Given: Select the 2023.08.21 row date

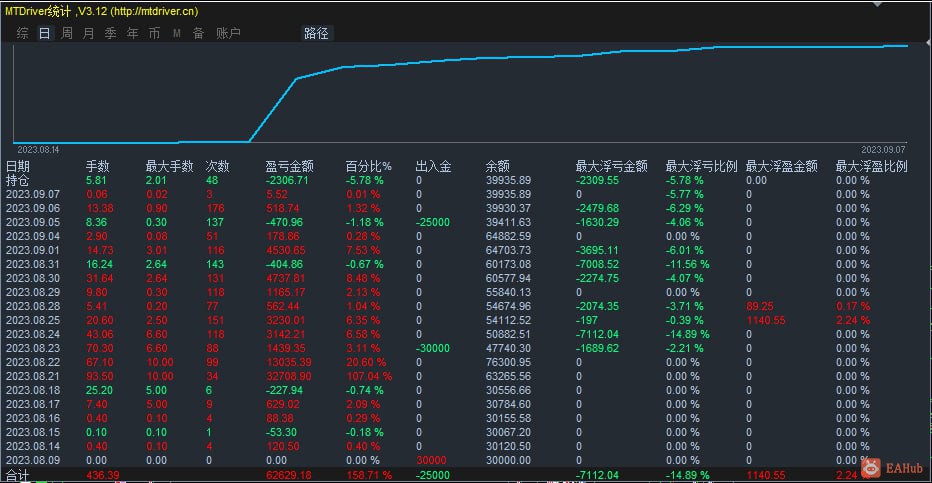Looking at the screenshot, I should 33,376.
